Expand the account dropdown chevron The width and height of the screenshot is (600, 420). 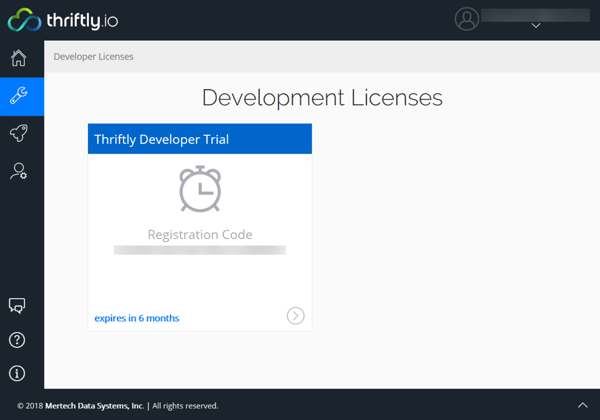click(x=536, y=26)
